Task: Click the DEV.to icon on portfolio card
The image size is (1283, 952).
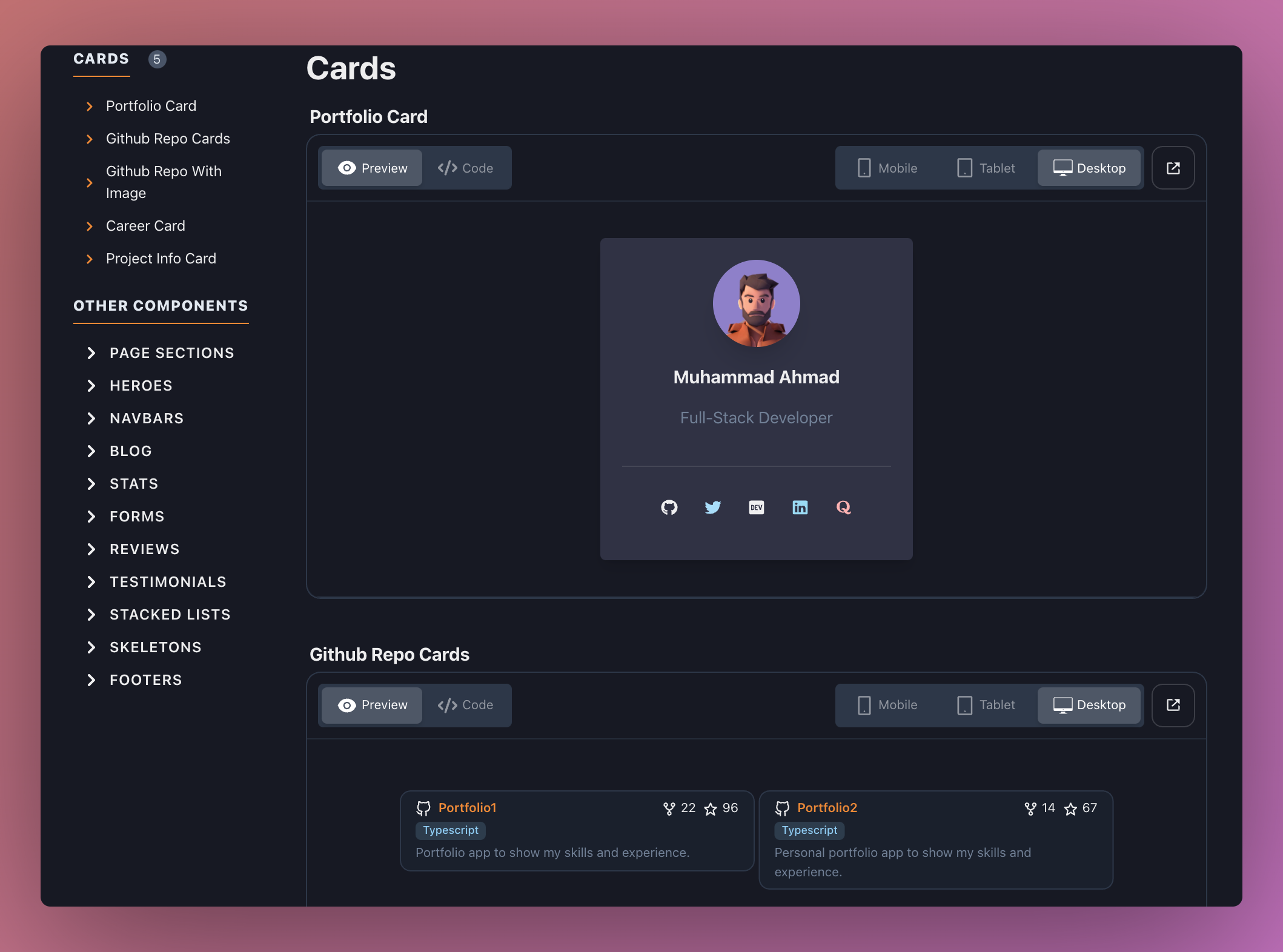Action: click(x=756, y=507)
